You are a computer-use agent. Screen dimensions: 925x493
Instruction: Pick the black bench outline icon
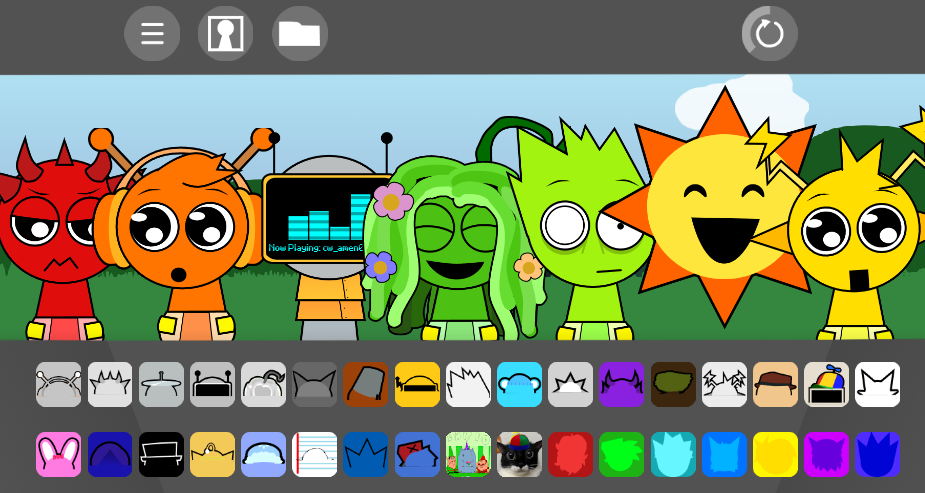pyautogui.click(x=162, y=454)
